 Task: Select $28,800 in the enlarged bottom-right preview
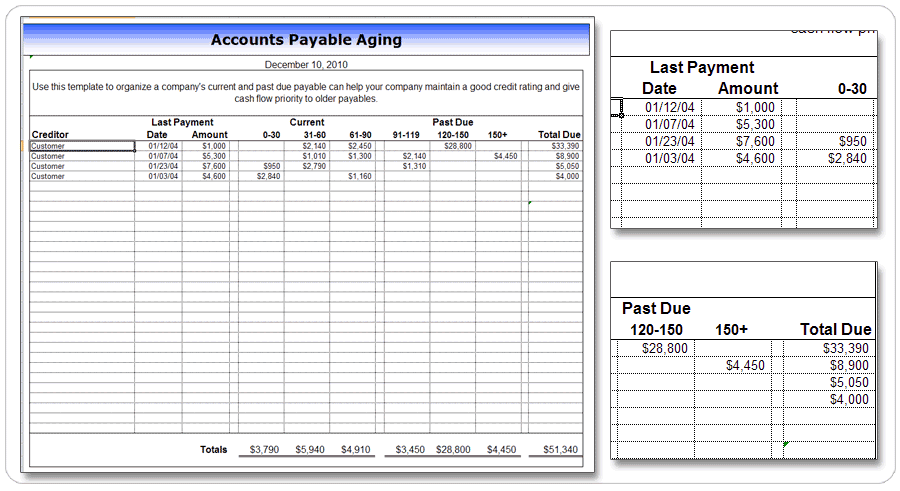pyautogui.click(x=665, y=349)
